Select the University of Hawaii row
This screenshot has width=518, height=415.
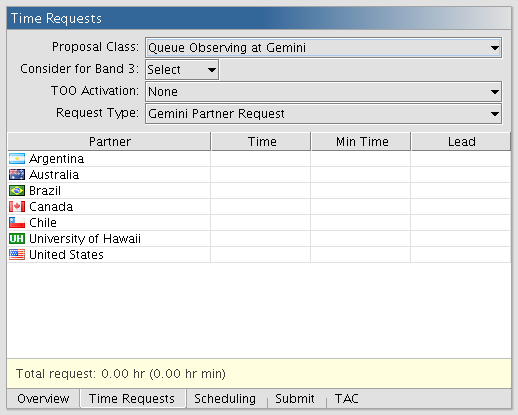point(259,239)
